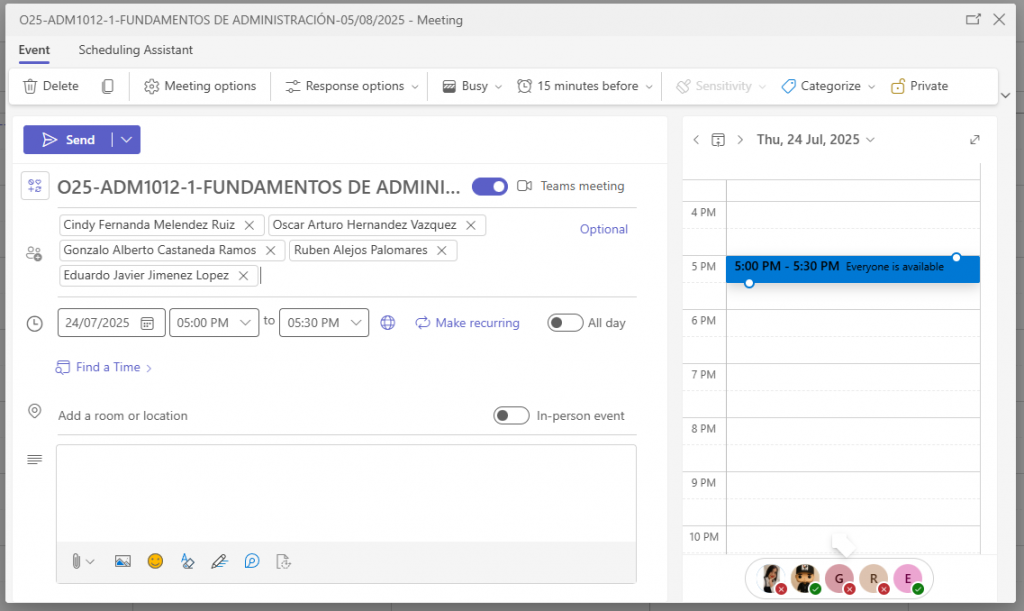Select the 5:00 PM - 5:30 PM event block
Image resolution: width=1024 pixels, height=611 pixels.
tap(852, 269)
